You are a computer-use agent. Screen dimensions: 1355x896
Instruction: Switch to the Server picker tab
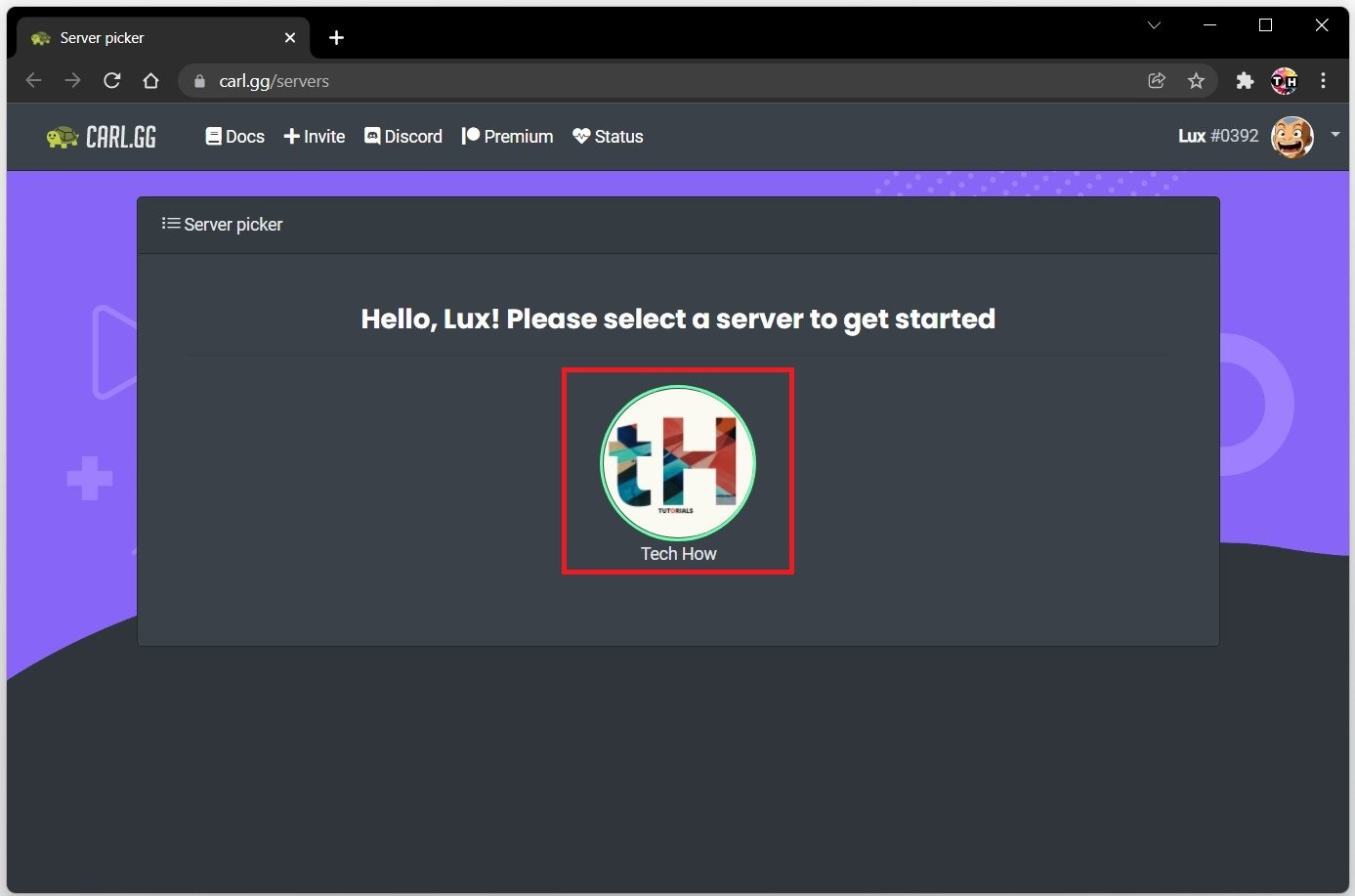point(163,38)
